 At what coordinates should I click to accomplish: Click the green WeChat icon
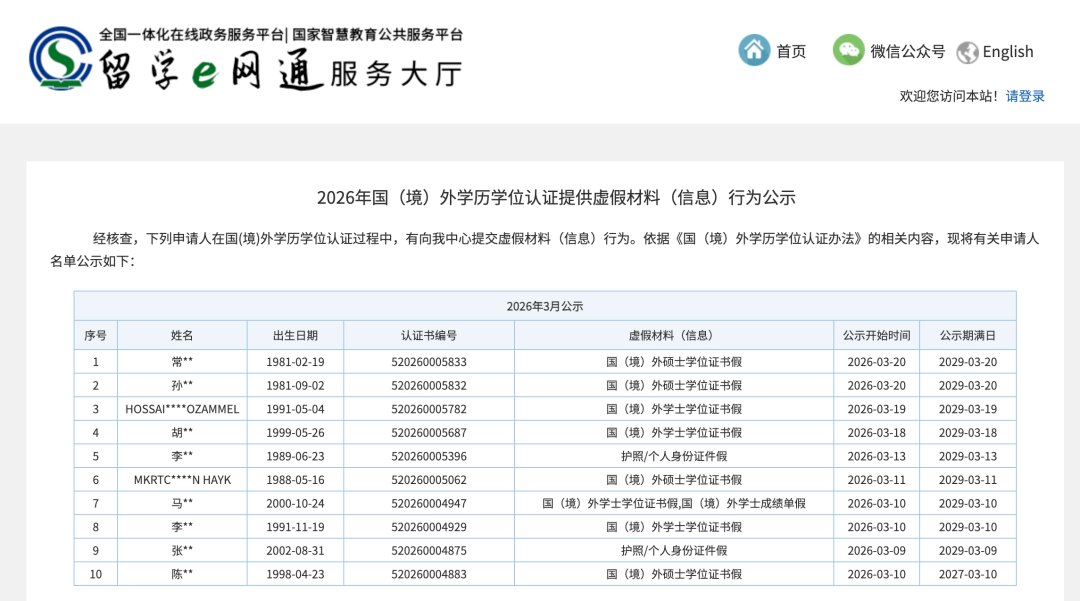point(848,50)
